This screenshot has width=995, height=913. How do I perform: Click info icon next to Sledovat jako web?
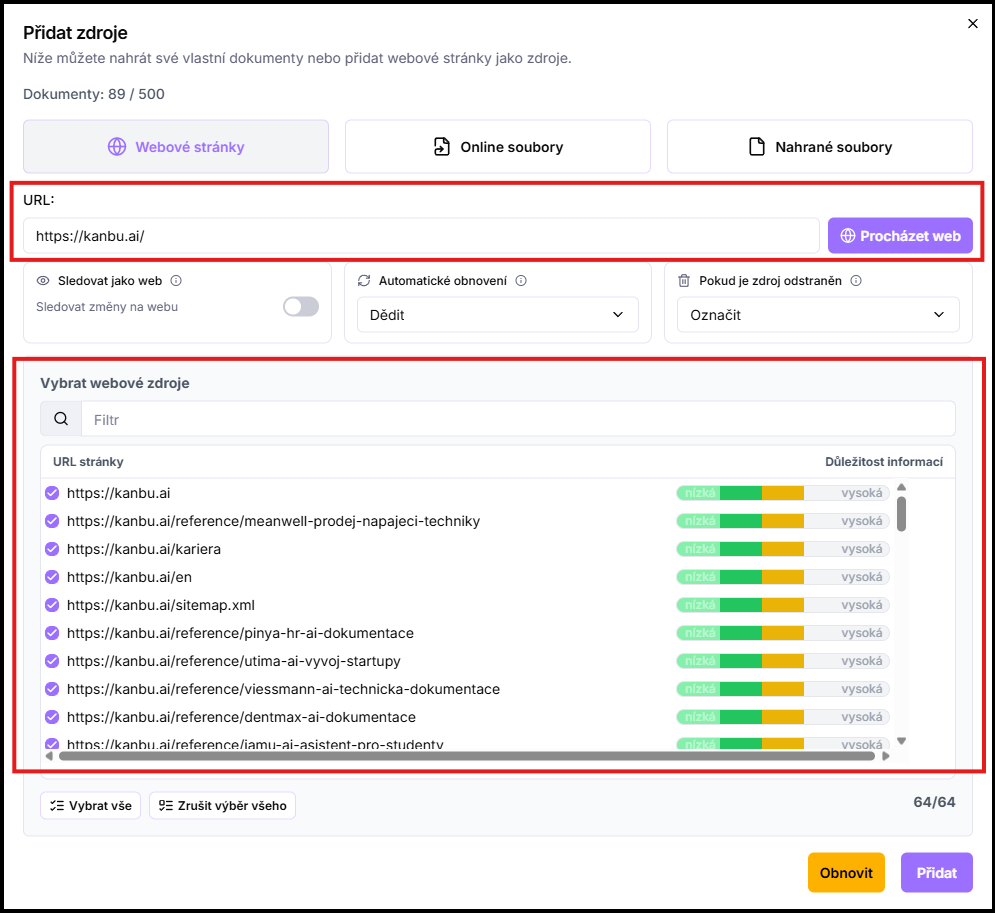[x=176, y=280]
